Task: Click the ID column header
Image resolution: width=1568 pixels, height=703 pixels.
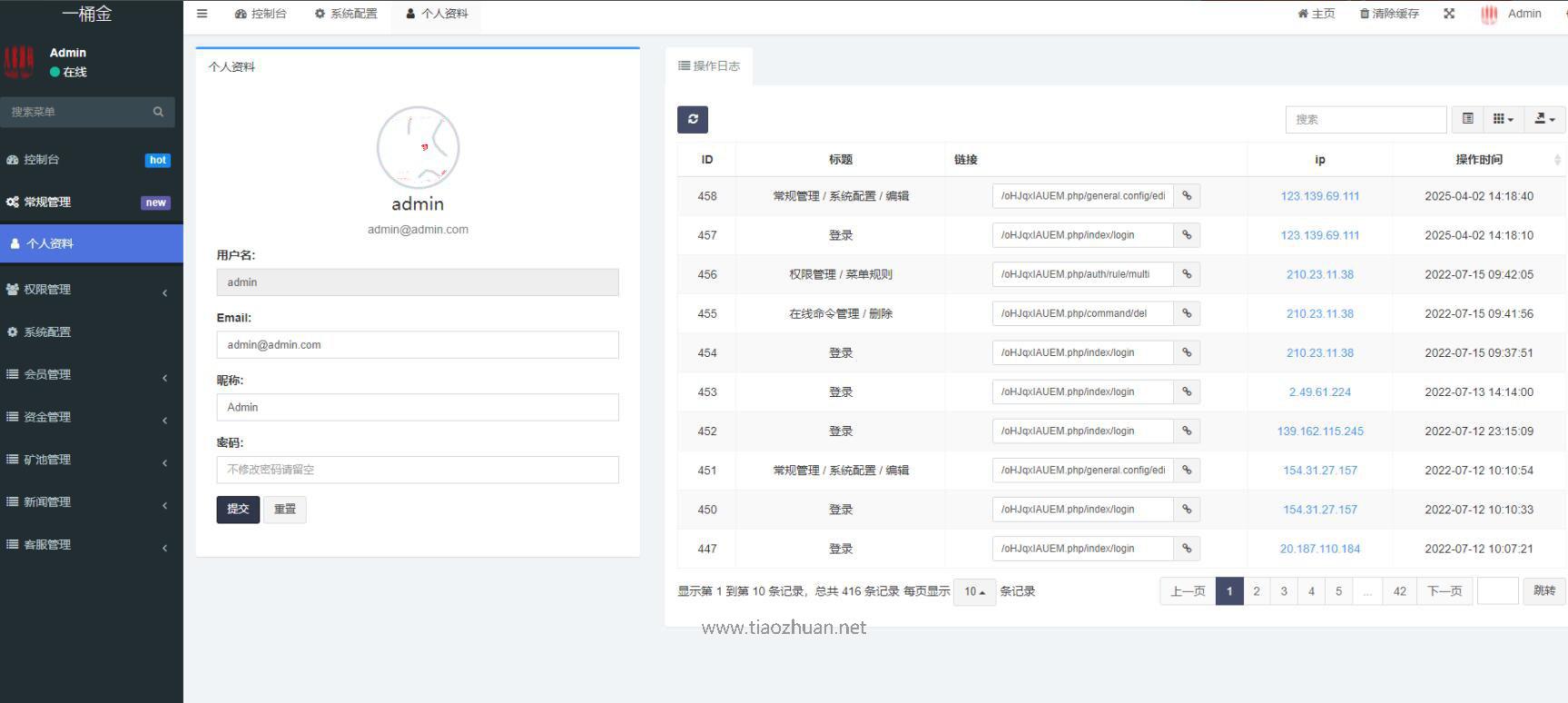Action: click(707, 160)
